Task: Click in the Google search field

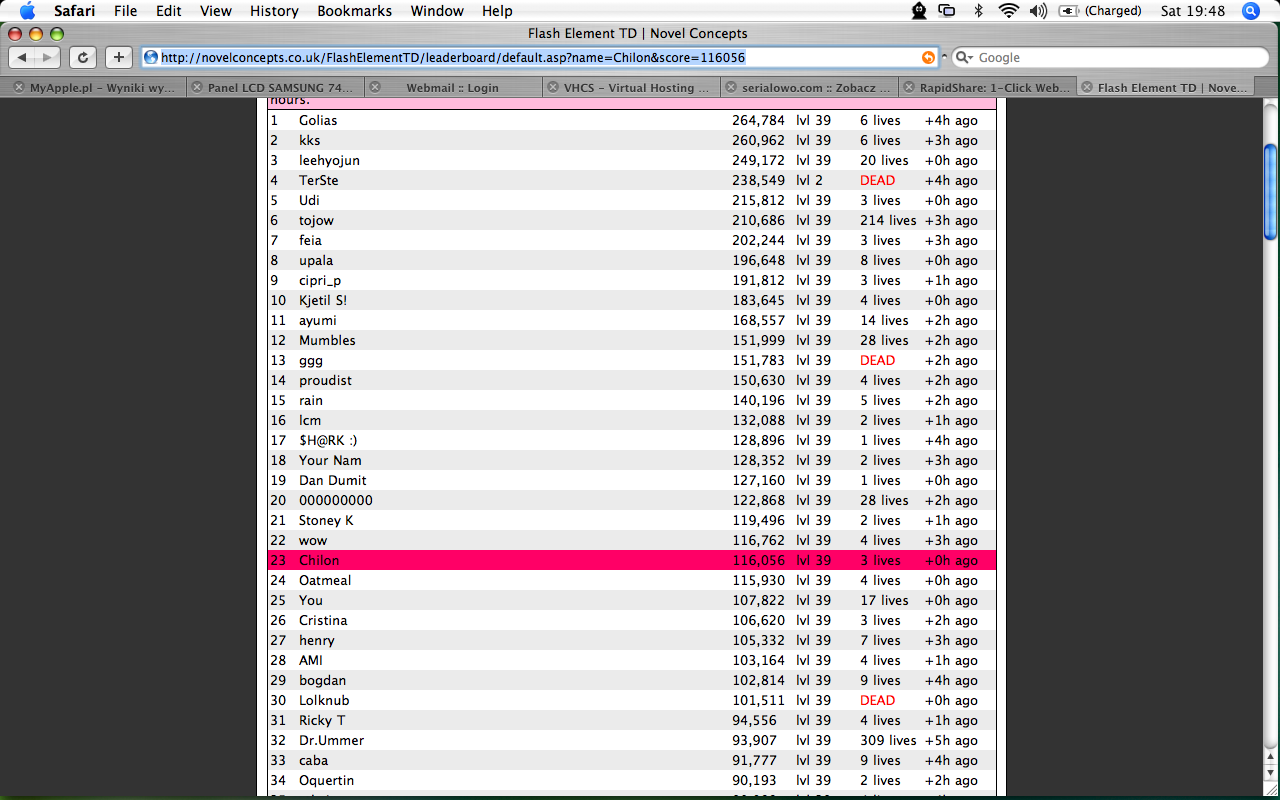Action: point(1110,57)
